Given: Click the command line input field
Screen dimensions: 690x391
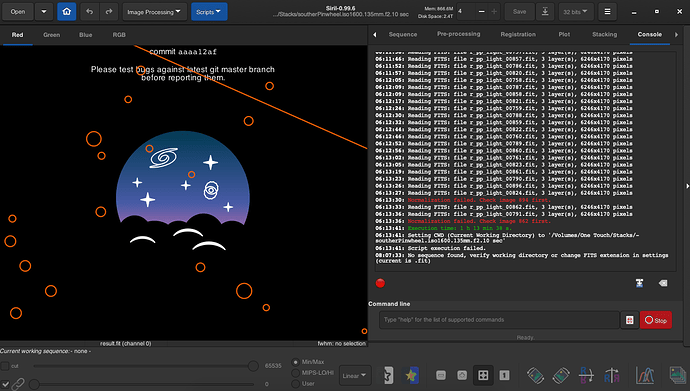Looking at the screenshot, I should click(499, 320).
